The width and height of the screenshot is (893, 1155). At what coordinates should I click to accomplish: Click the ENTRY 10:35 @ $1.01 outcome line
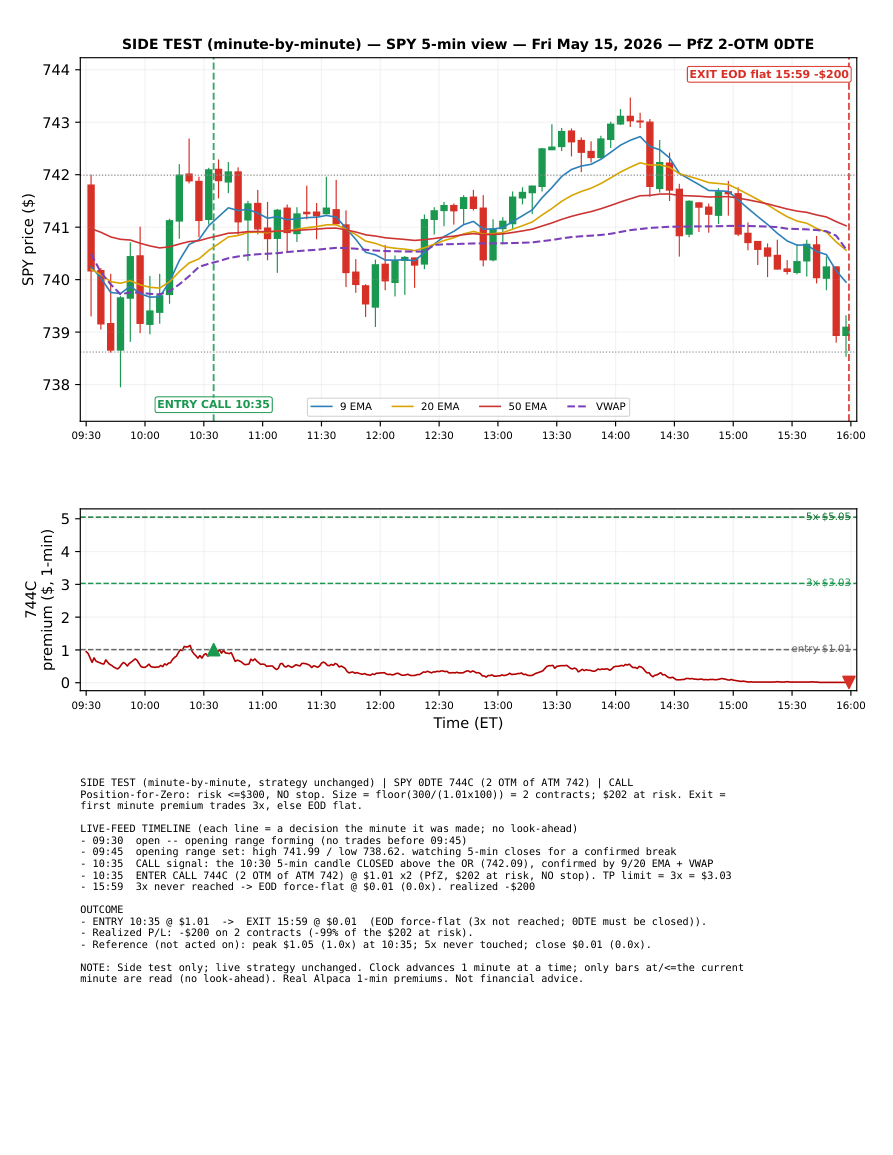click(x=393, y=921)
